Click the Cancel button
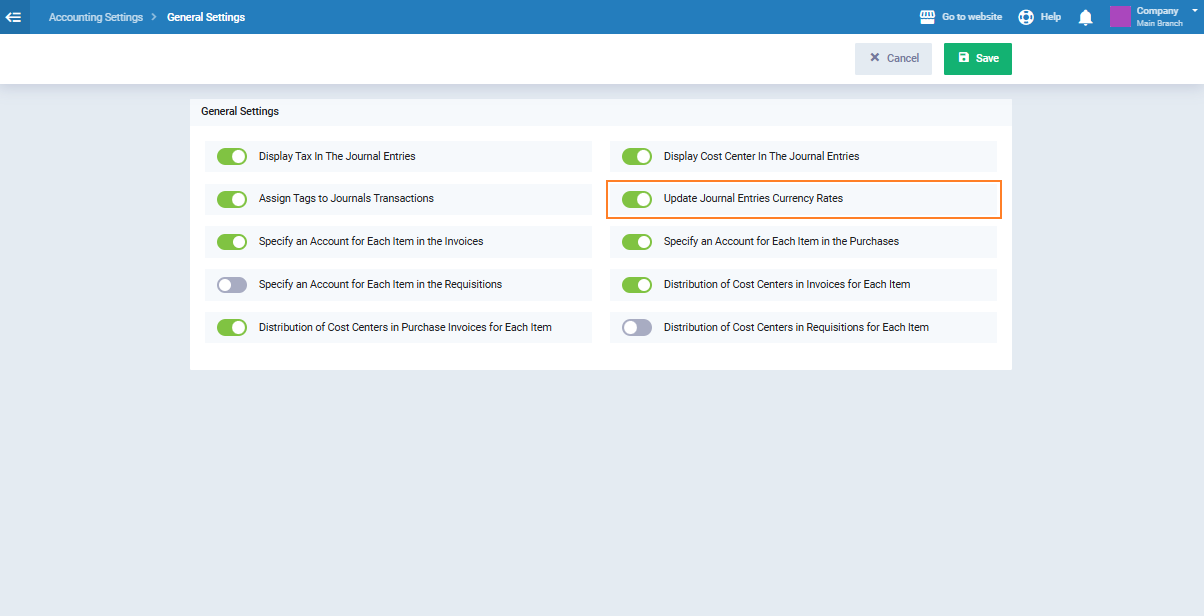 coord(893,58)
